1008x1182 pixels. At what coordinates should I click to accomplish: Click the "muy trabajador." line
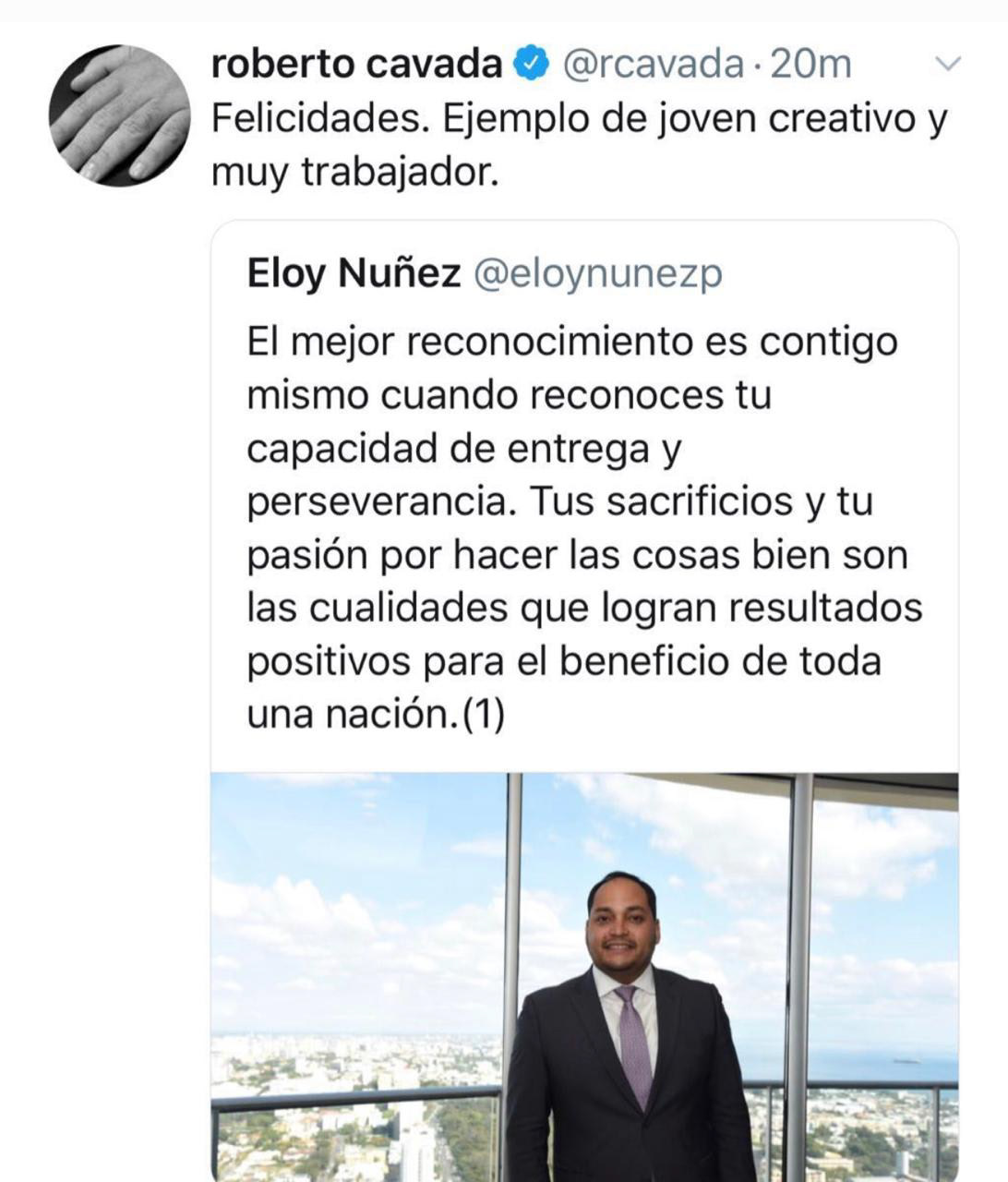tap(354, 173)
